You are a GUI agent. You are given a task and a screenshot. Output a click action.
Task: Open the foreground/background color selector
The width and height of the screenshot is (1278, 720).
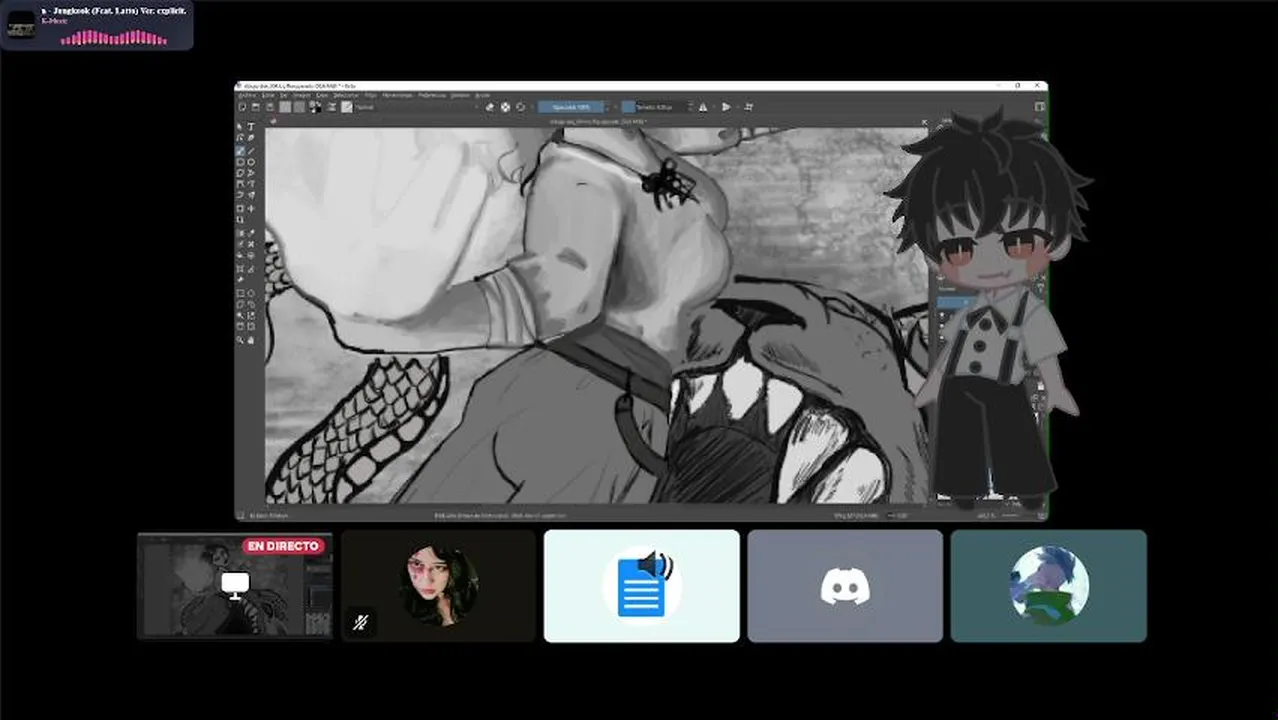tap(315, 107)
